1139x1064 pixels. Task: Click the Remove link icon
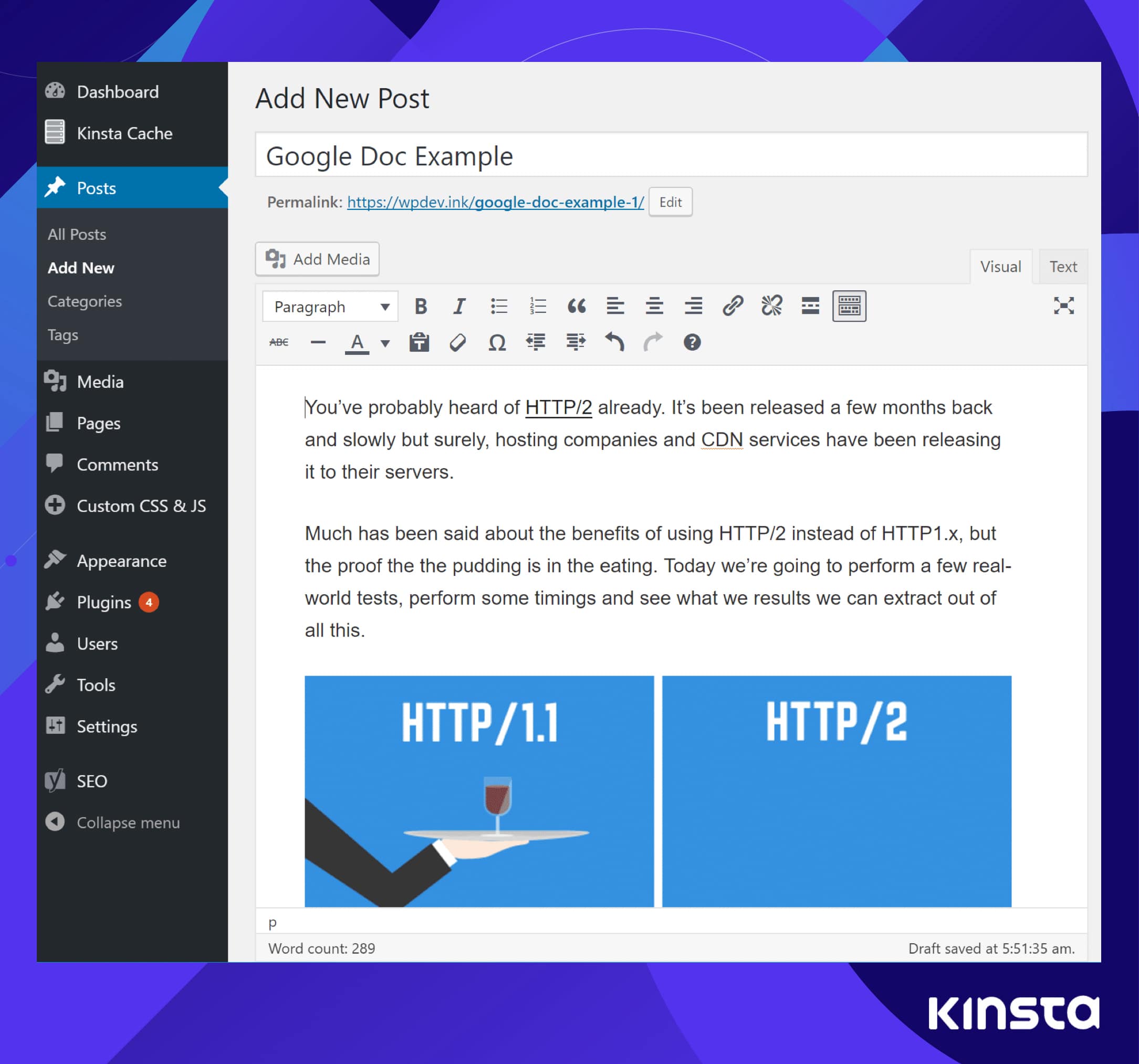tap(771, 307)
